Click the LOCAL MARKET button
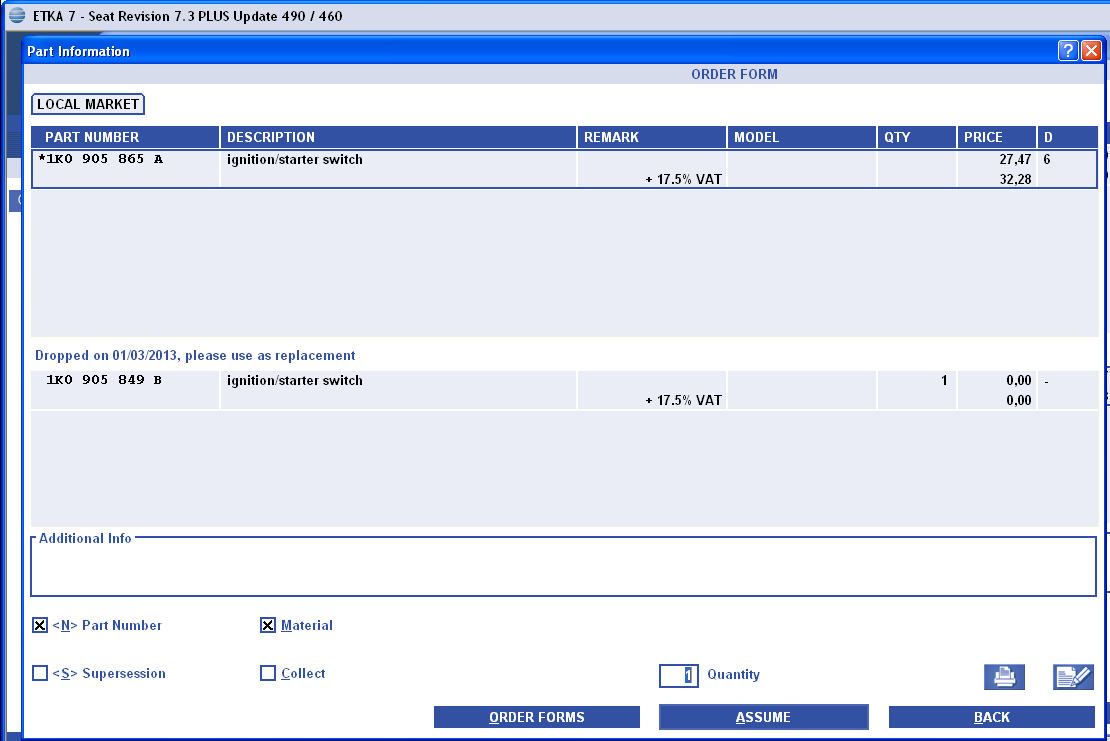1110x741 pixels. pyautogui.click(x=88, y=104)
